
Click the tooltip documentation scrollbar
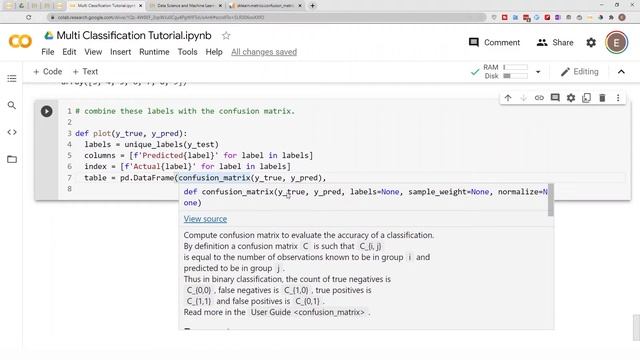click(x=551, y=200)
